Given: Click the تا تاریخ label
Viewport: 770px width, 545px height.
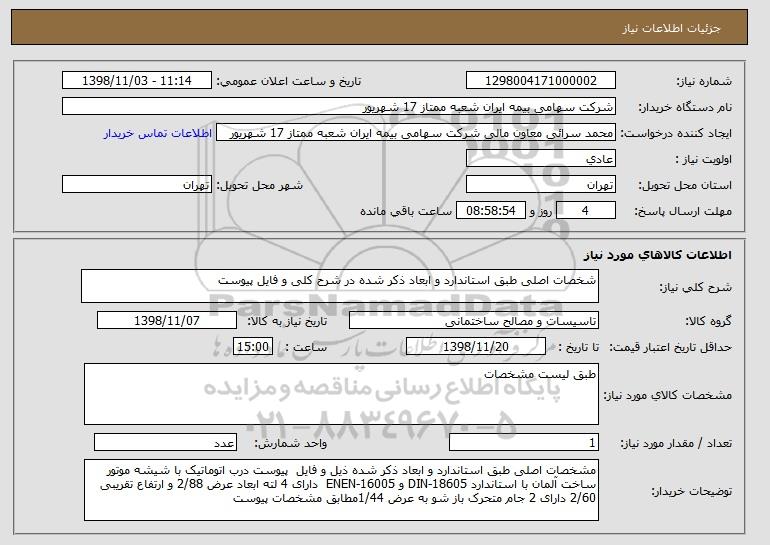Looking at the screenshot, I should pos(579,348).
